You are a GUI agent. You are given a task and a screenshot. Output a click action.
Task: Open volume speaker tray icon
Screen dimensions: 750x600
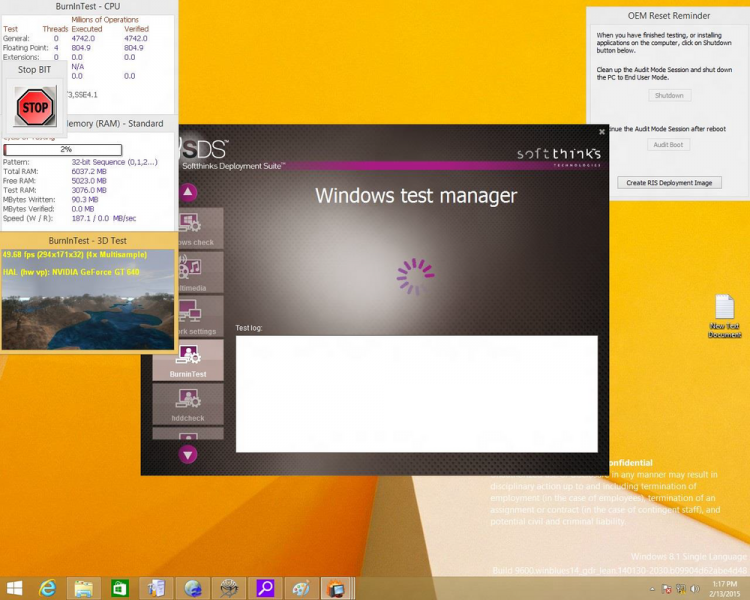(695, 589)
